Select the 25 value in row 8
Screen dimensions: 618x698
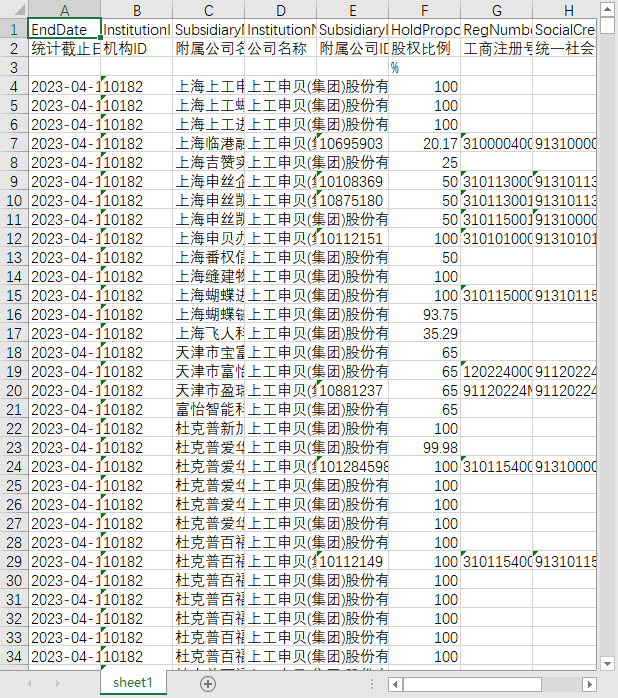point(425,162)
